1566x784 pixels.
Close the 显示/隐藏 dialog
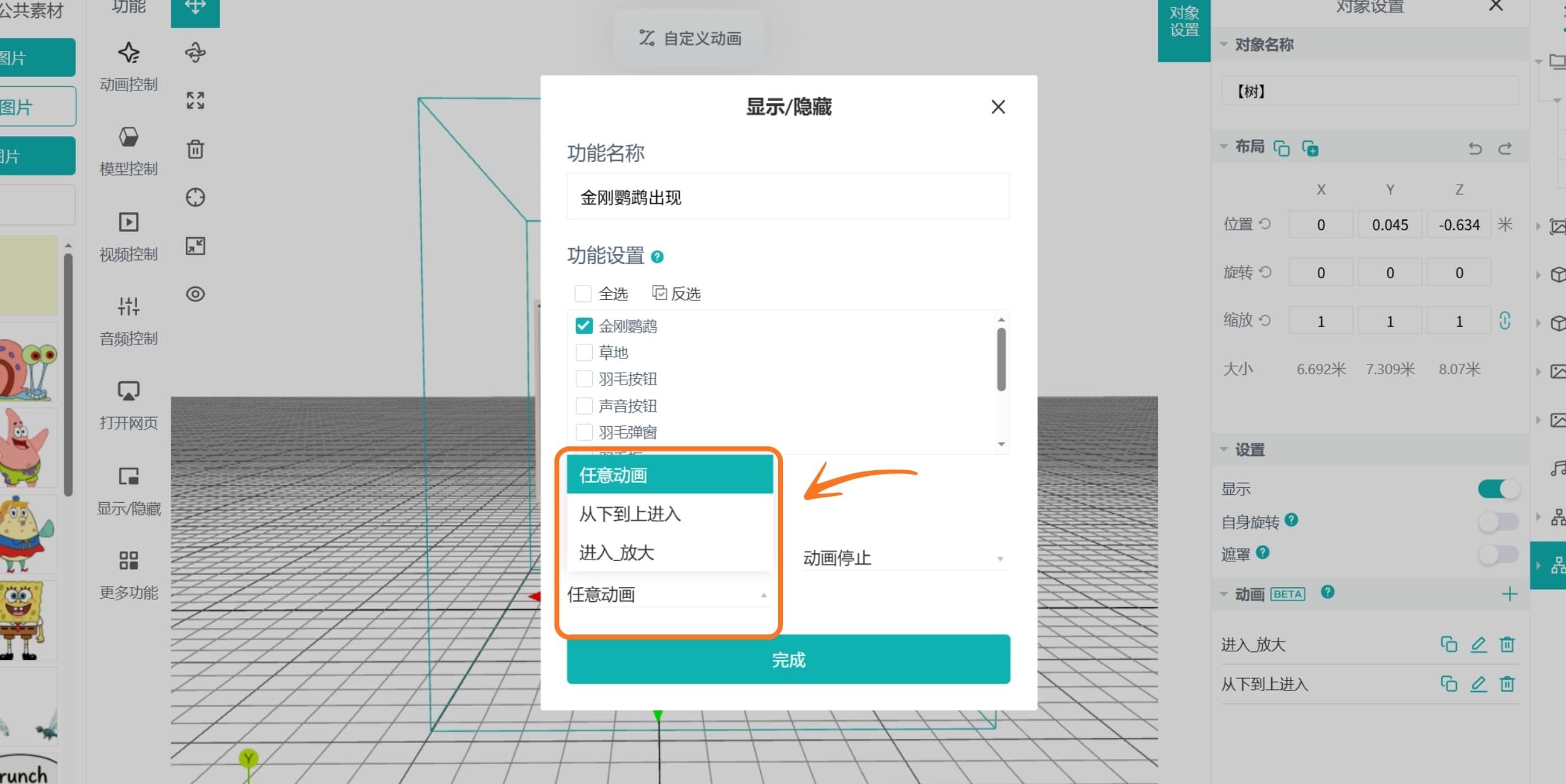(x=998, y=107)
